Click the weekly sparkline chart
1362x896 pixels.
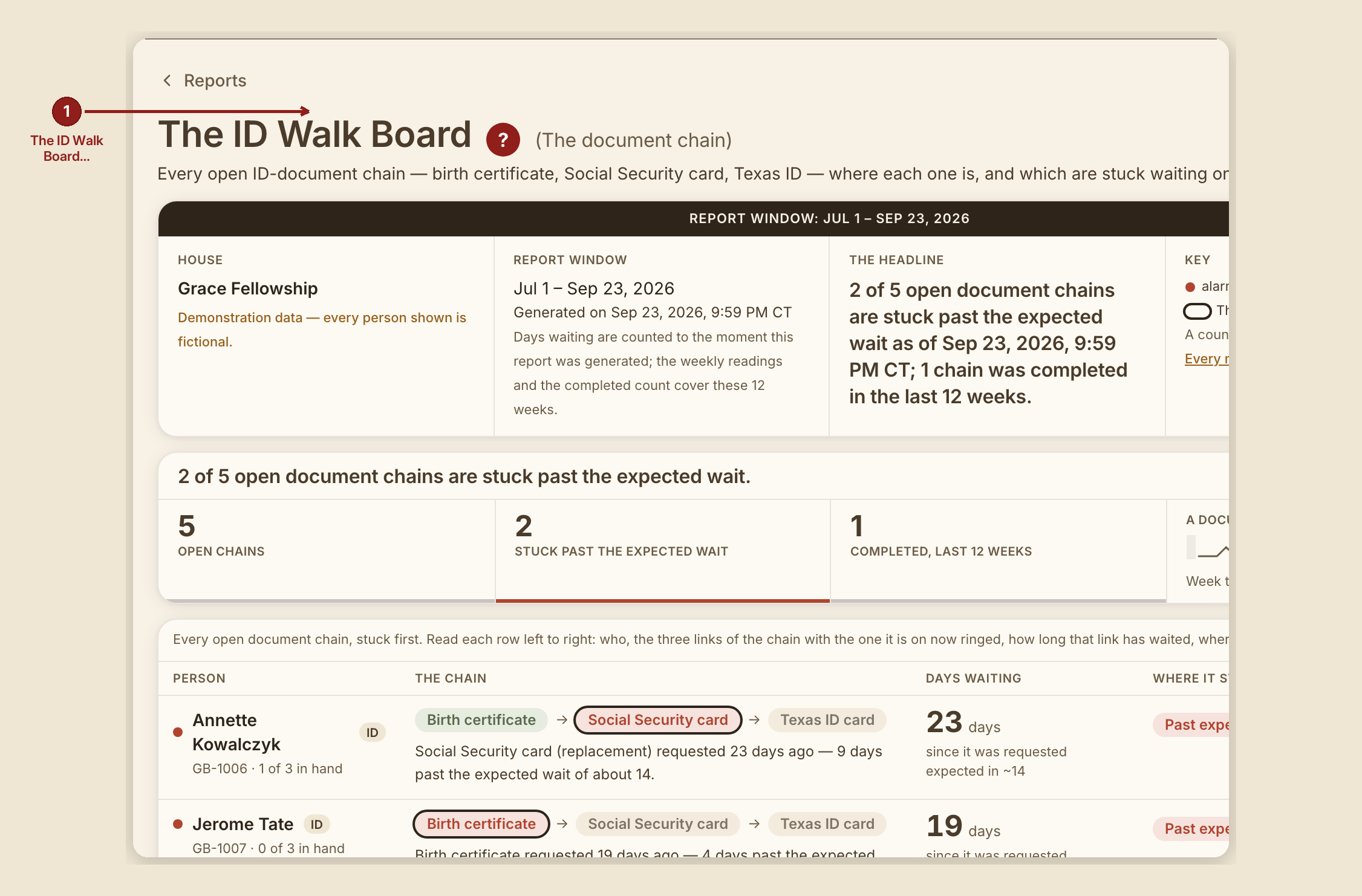(x=1208, y=548)
